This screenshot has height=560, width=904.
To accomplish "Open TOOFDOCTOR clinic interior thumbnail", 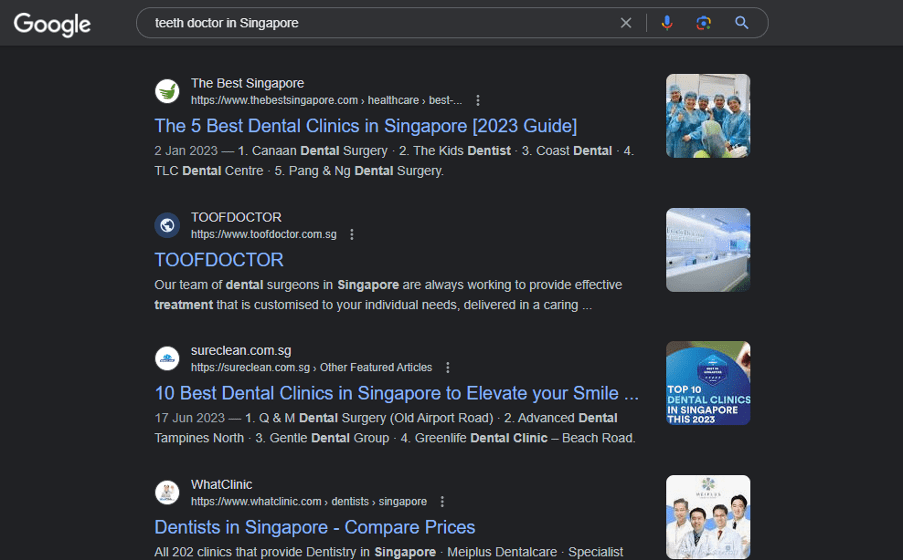I will pyautogui.click(x=708, y=250).
